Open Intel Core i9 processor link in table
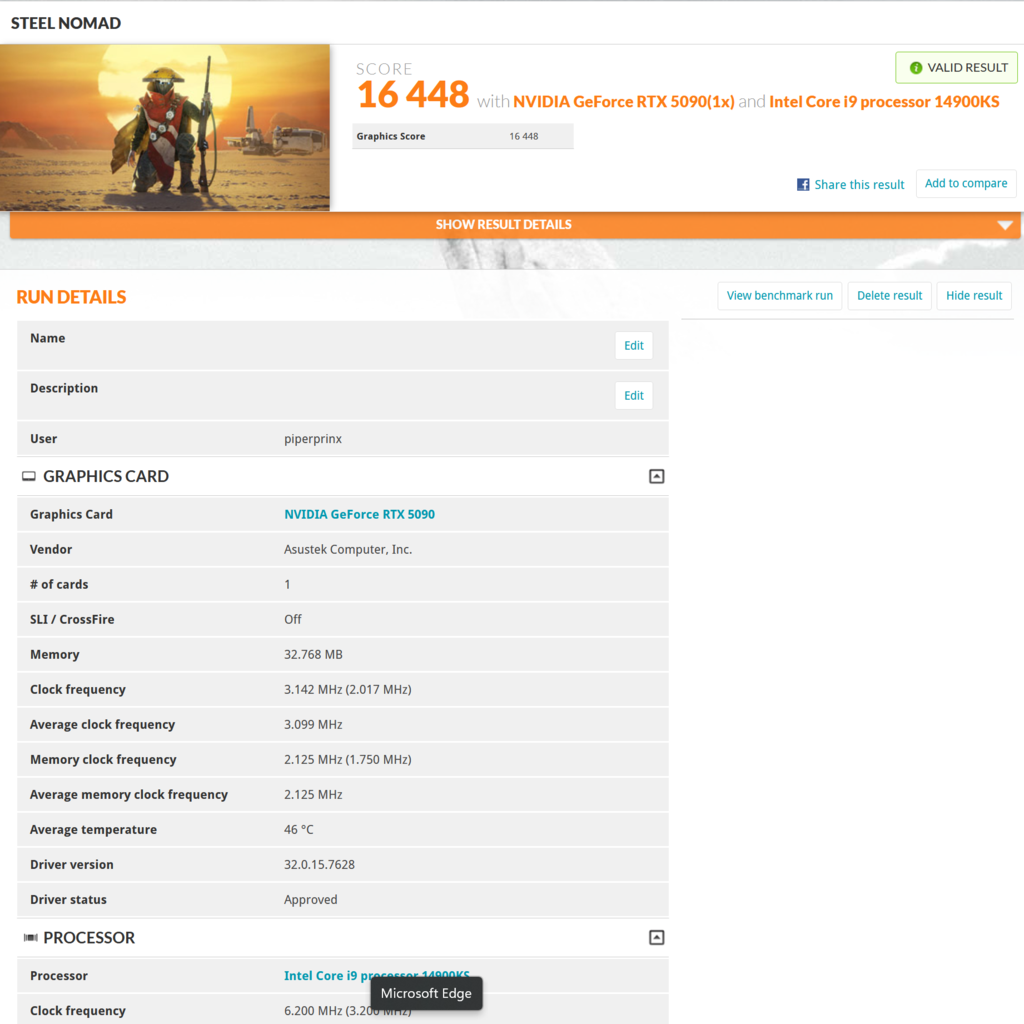 point(377,976)
